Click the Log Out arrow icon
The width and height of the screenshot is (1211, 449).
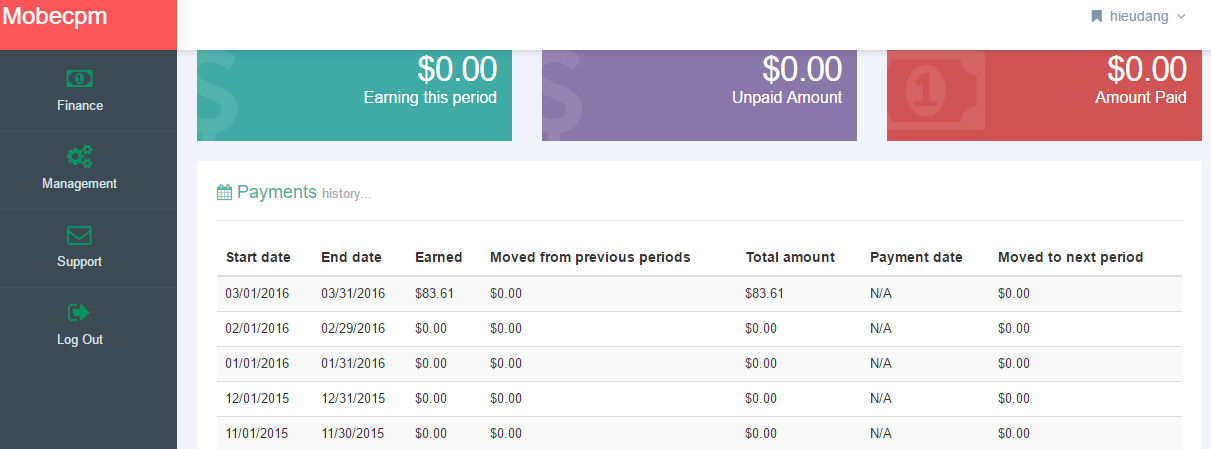(x=80, y=313)
